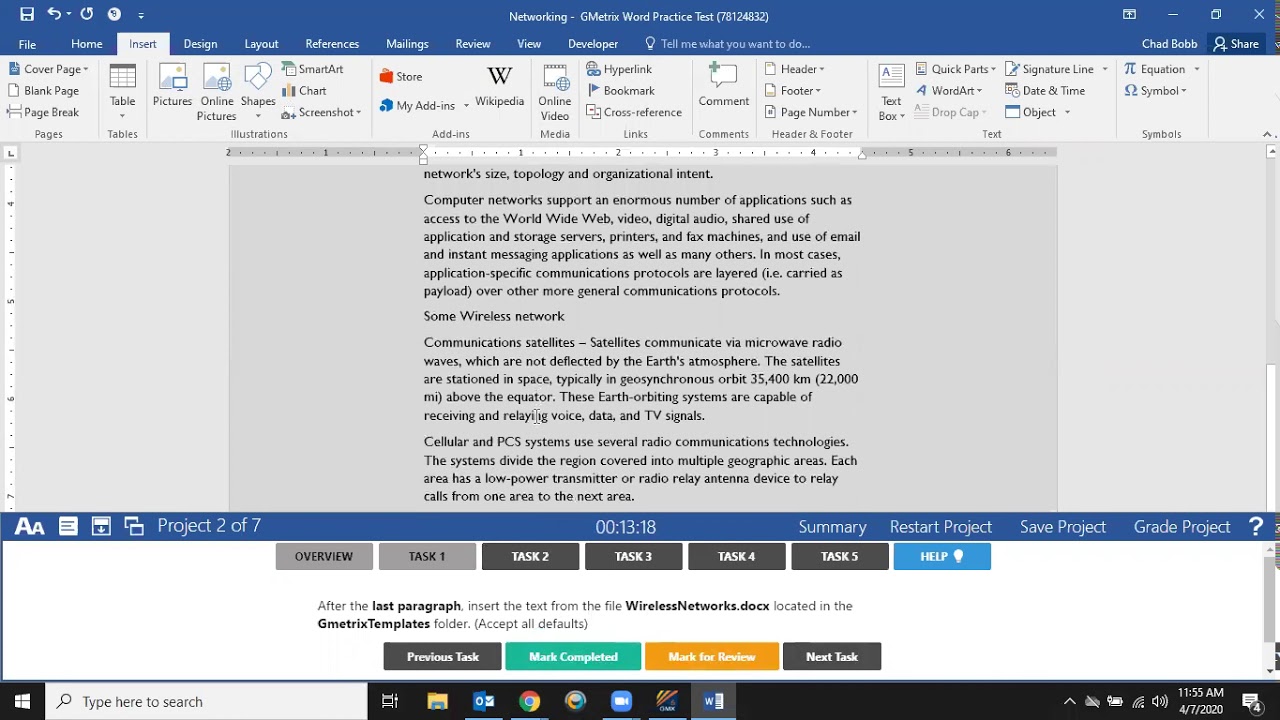Open Outlook from the taskbar
The height and width of the screenshot is (720, 1280).
[x=484, y=701]
